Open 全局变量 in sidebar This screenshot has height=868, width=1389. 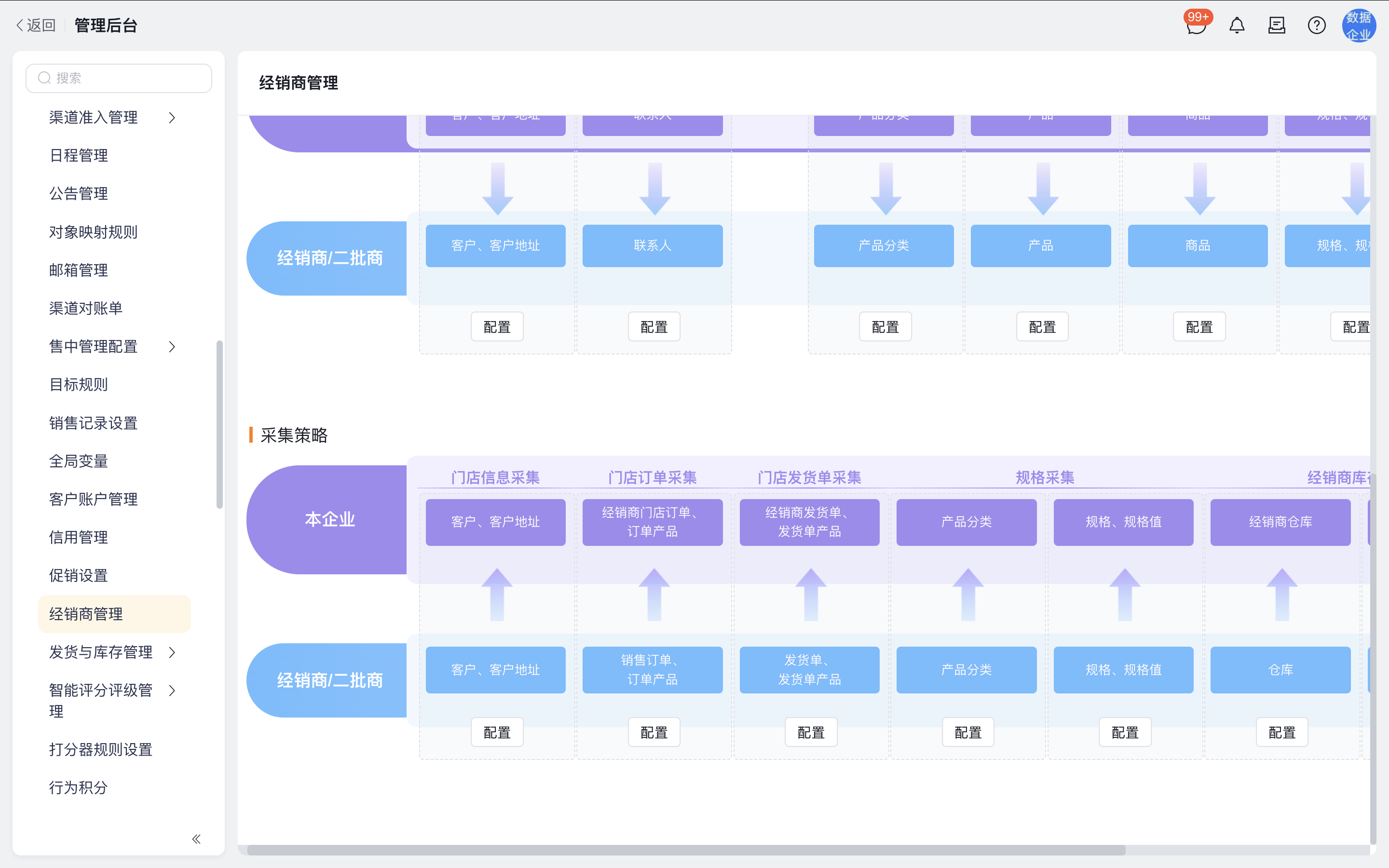79,461
